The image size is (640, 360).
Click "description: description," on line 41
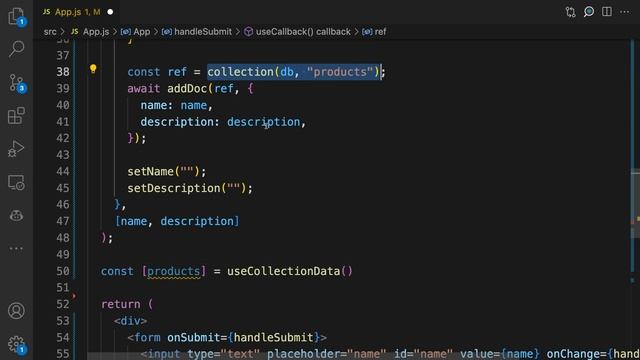(223, 122)
